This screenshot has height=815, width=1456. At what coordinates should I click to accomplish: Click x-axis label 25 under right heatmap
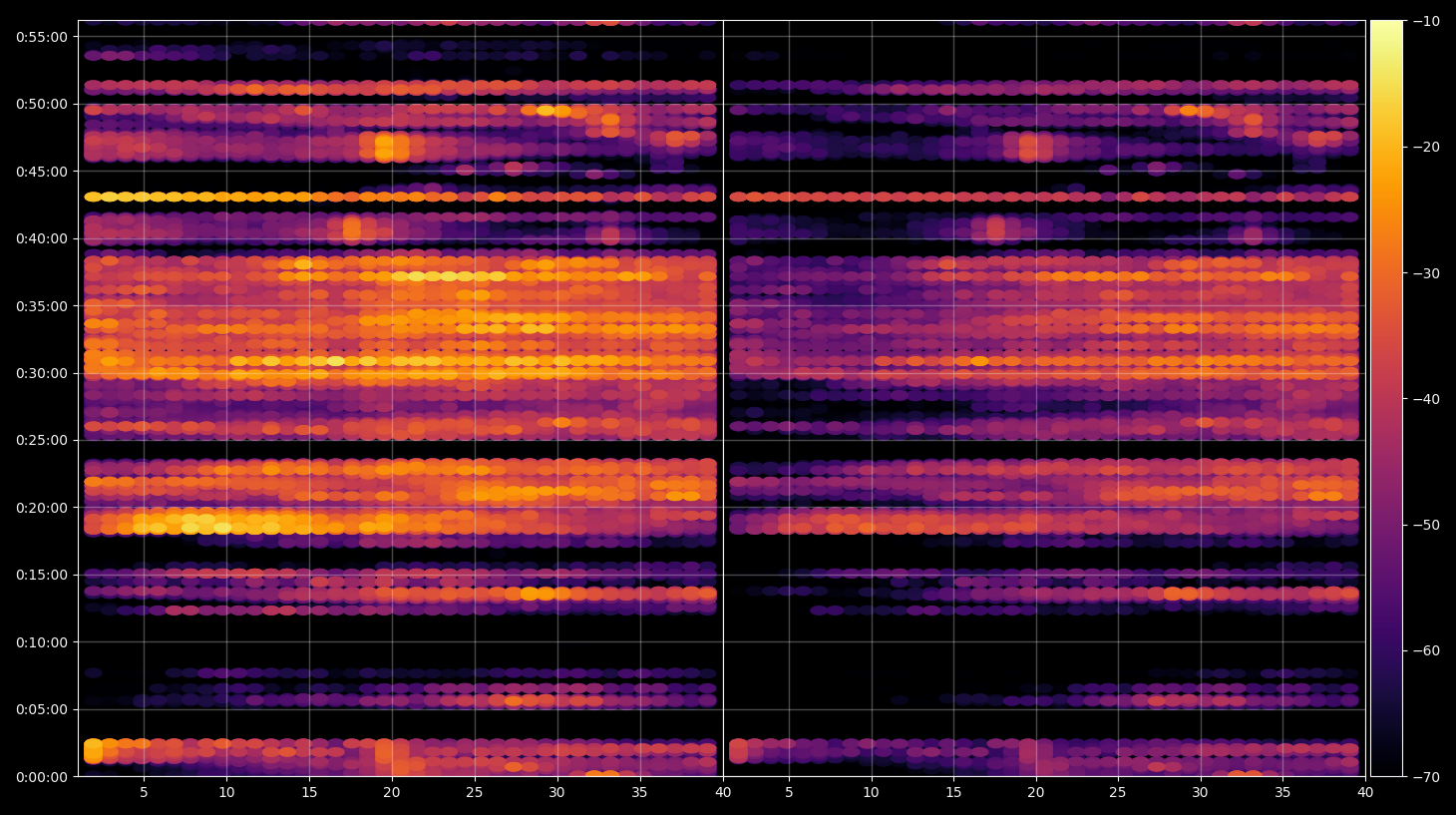click(1118, 793)
